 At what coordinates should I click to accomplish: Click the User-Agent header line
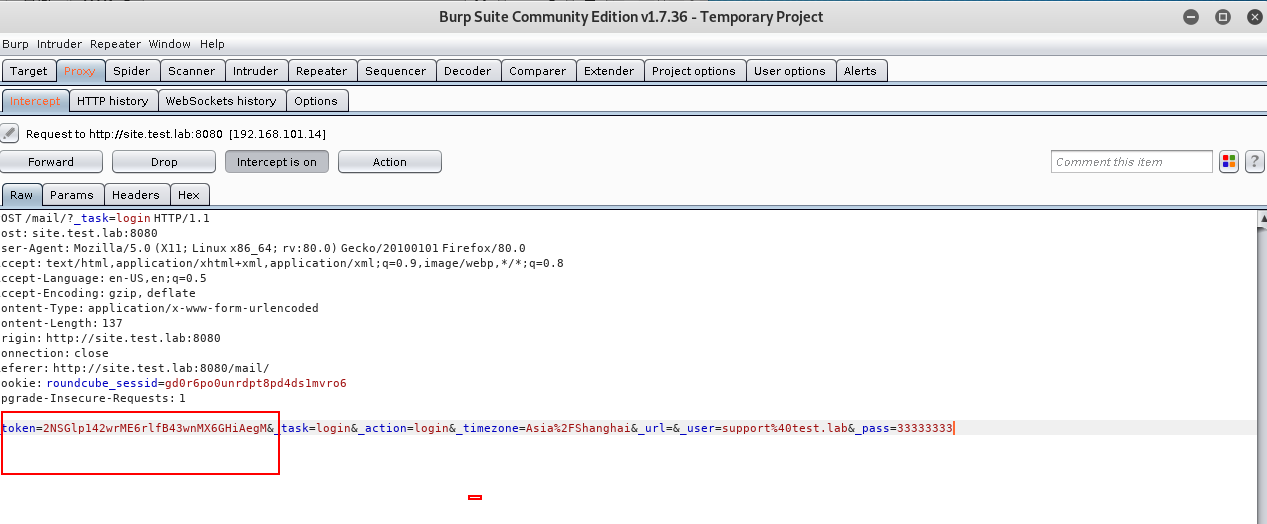[263, 248]
